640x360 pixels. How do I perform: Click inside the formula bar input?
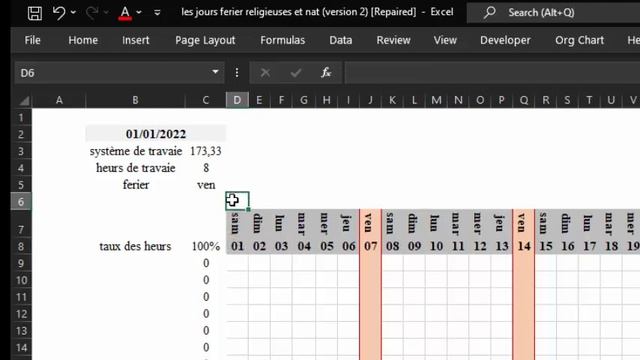click(x=492, y=73)
